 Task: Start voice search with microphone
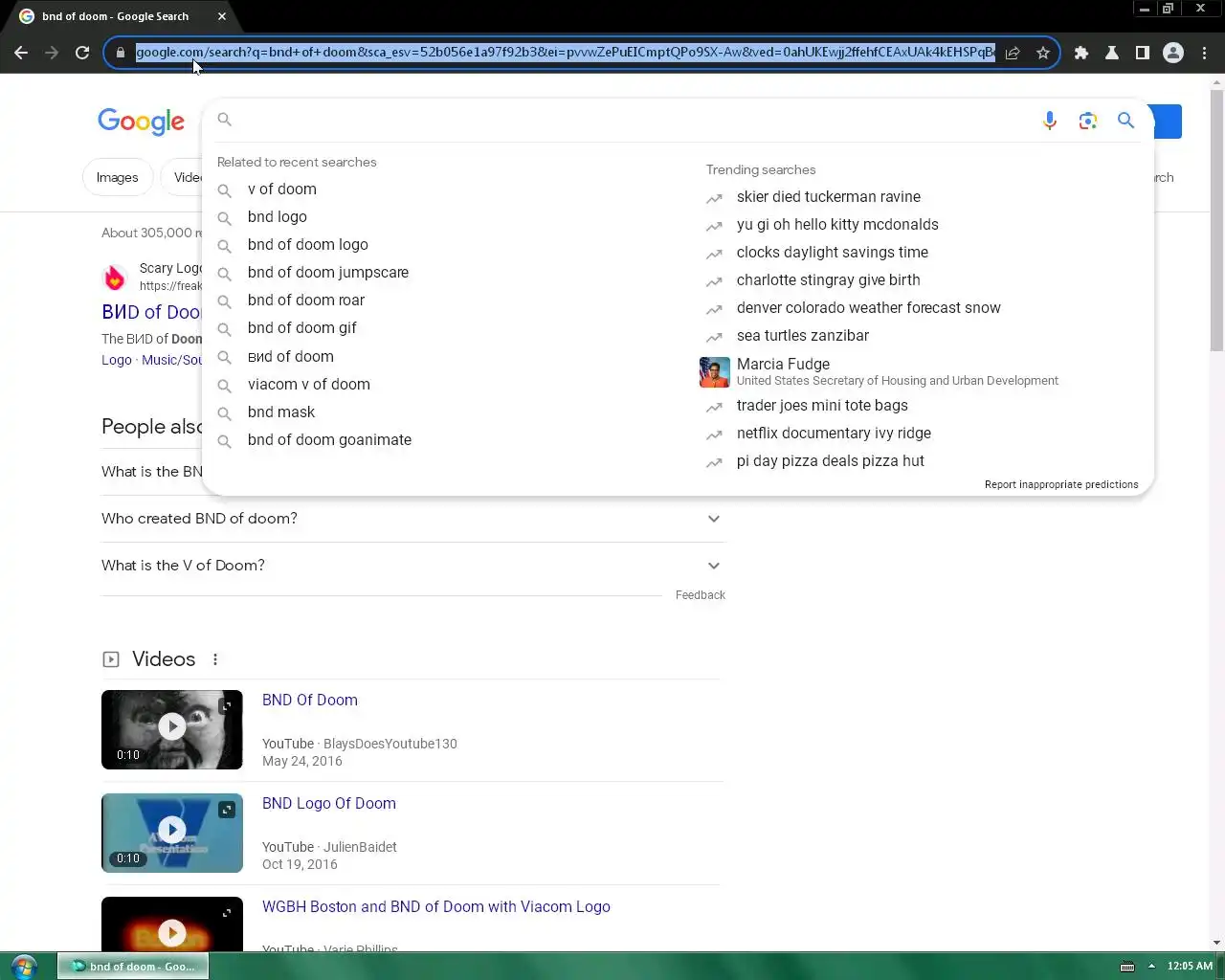coord(1050,121)
